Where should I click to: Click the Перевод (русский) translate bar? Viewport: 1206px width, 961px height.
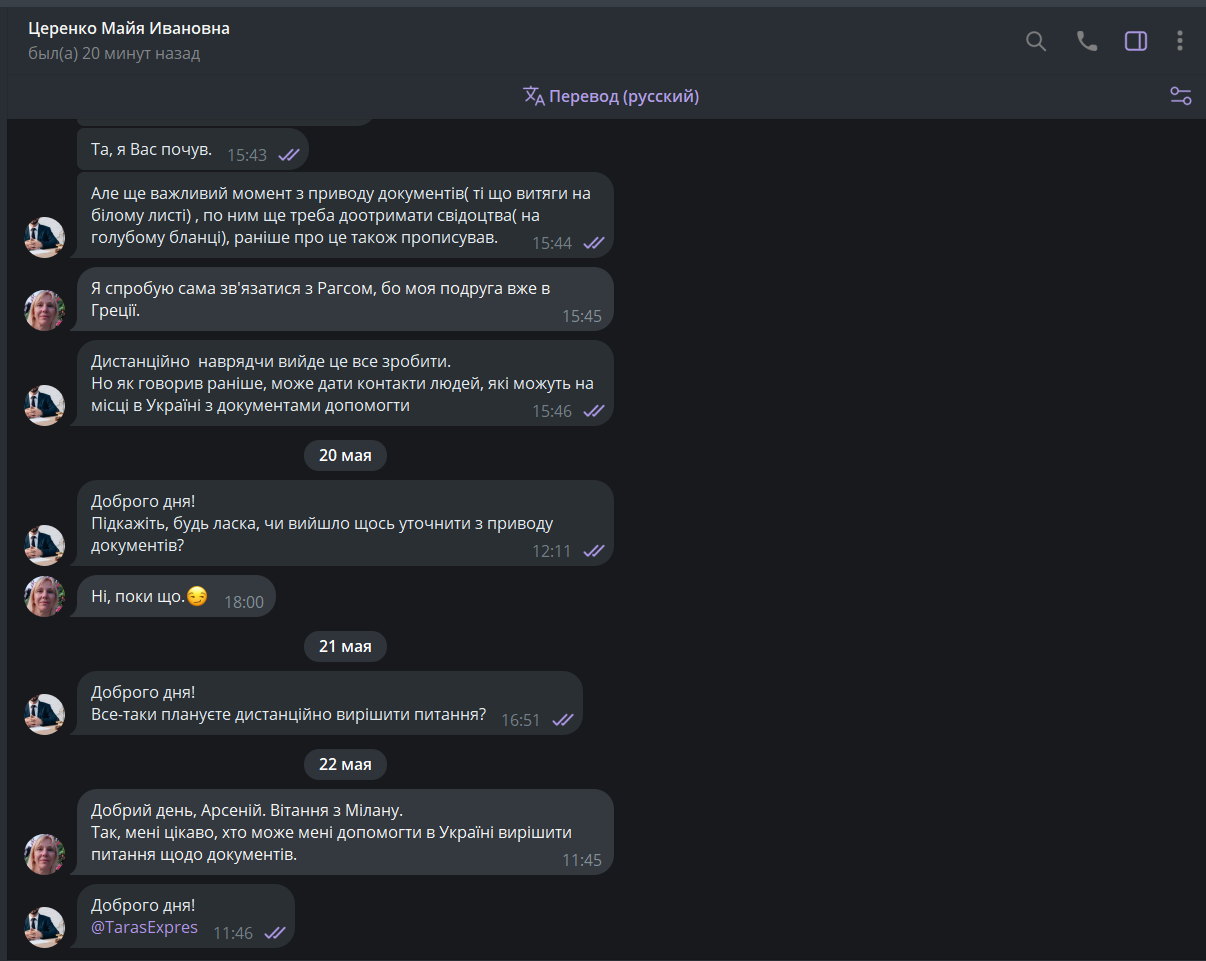(611, 96)
